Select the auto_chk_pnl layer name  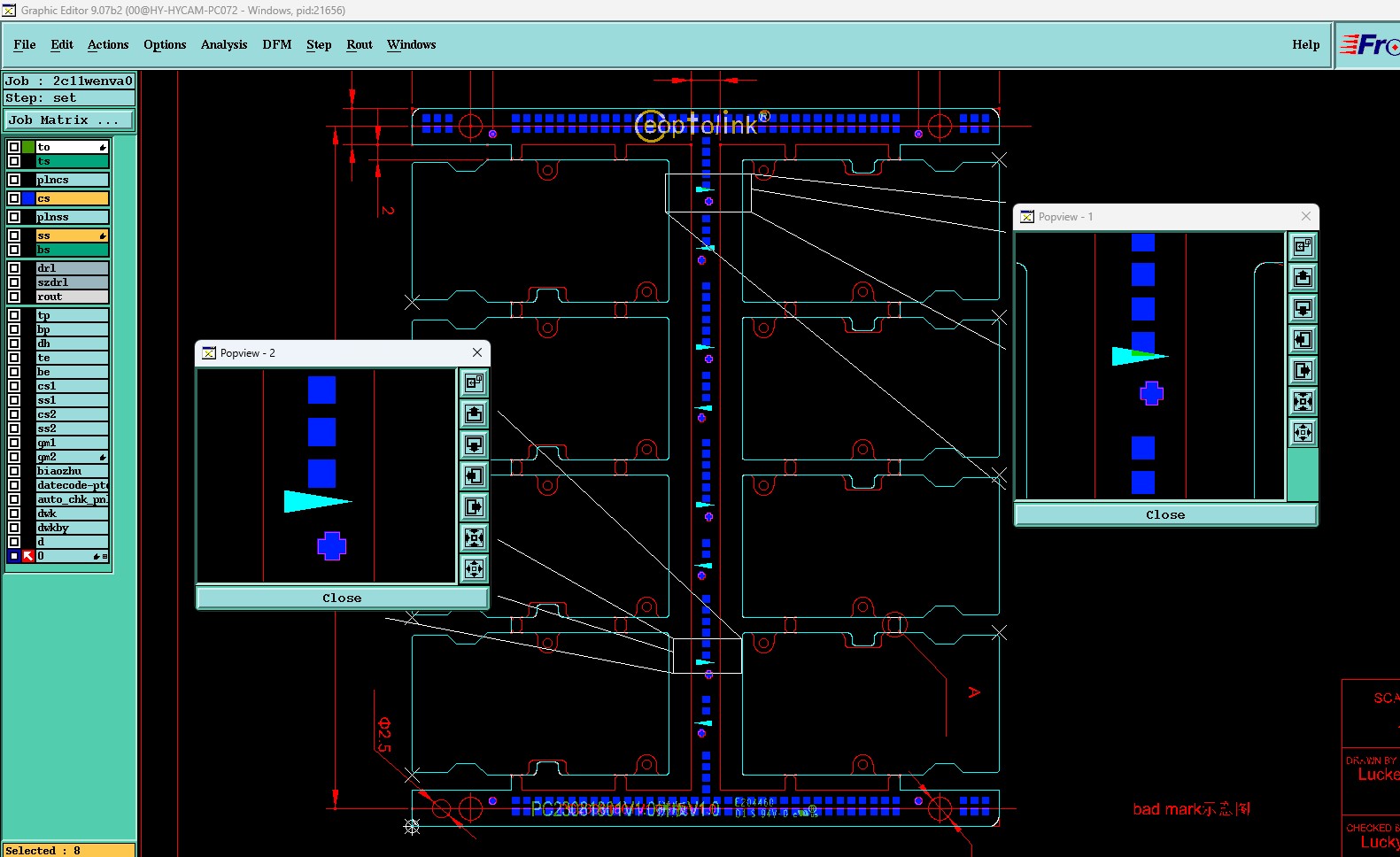click(x=73, y=499)
